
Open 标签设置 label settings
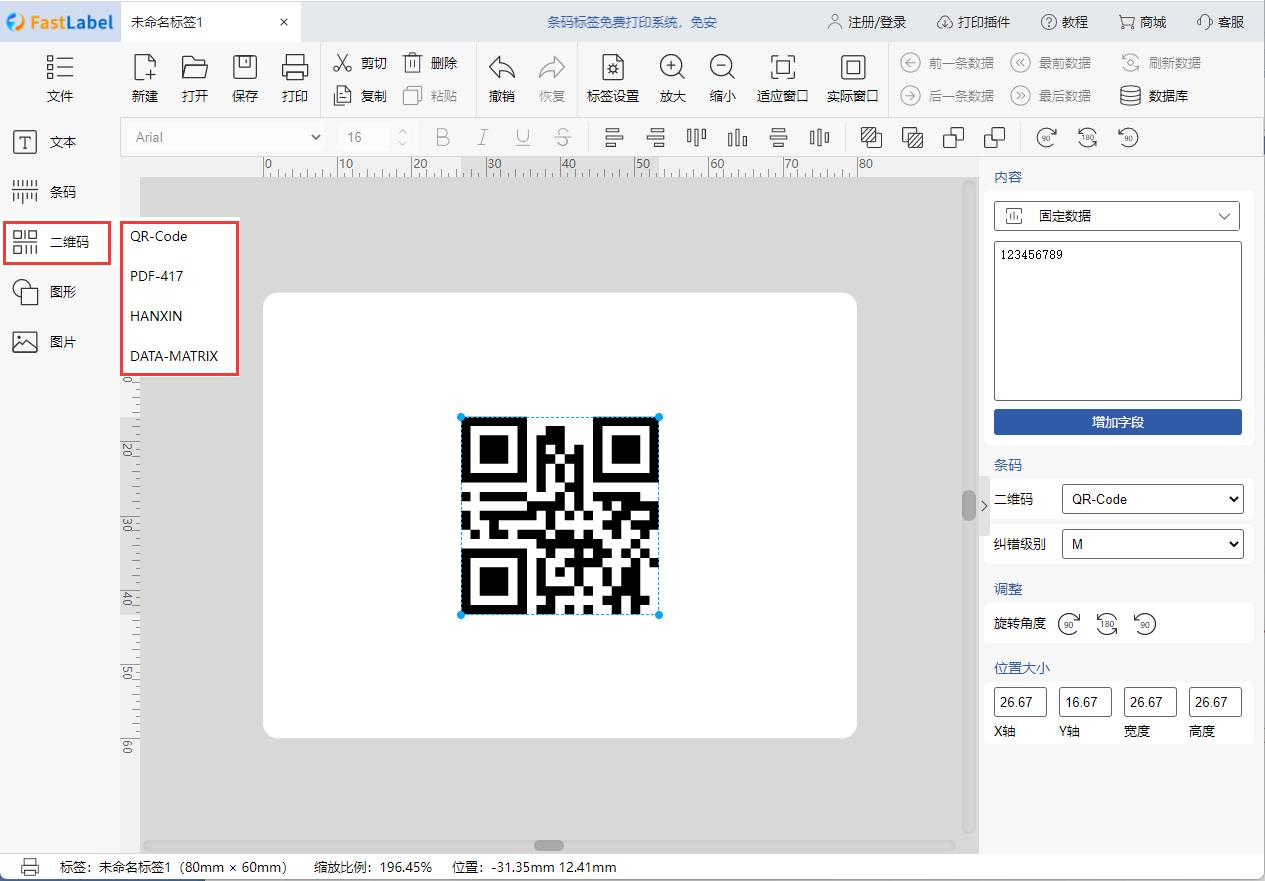(613, 79)
